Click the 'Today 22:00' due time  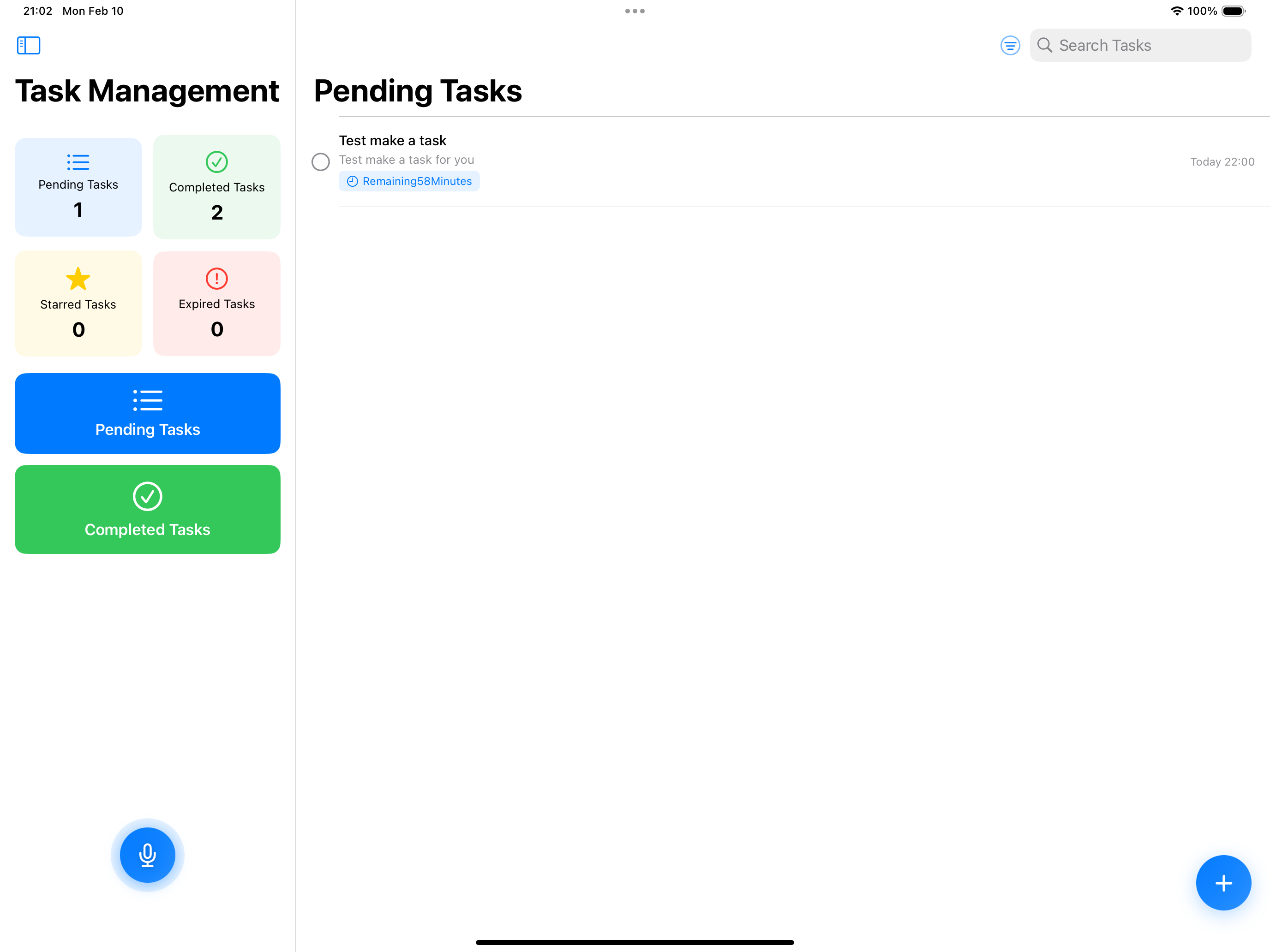pos(1222,162)
